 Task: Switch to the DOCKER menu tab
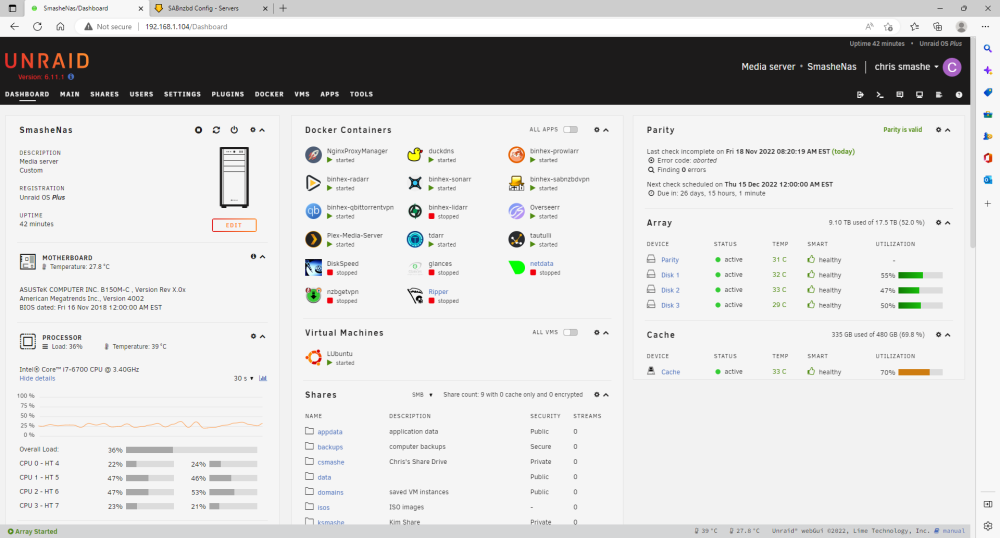coord(269,94)
